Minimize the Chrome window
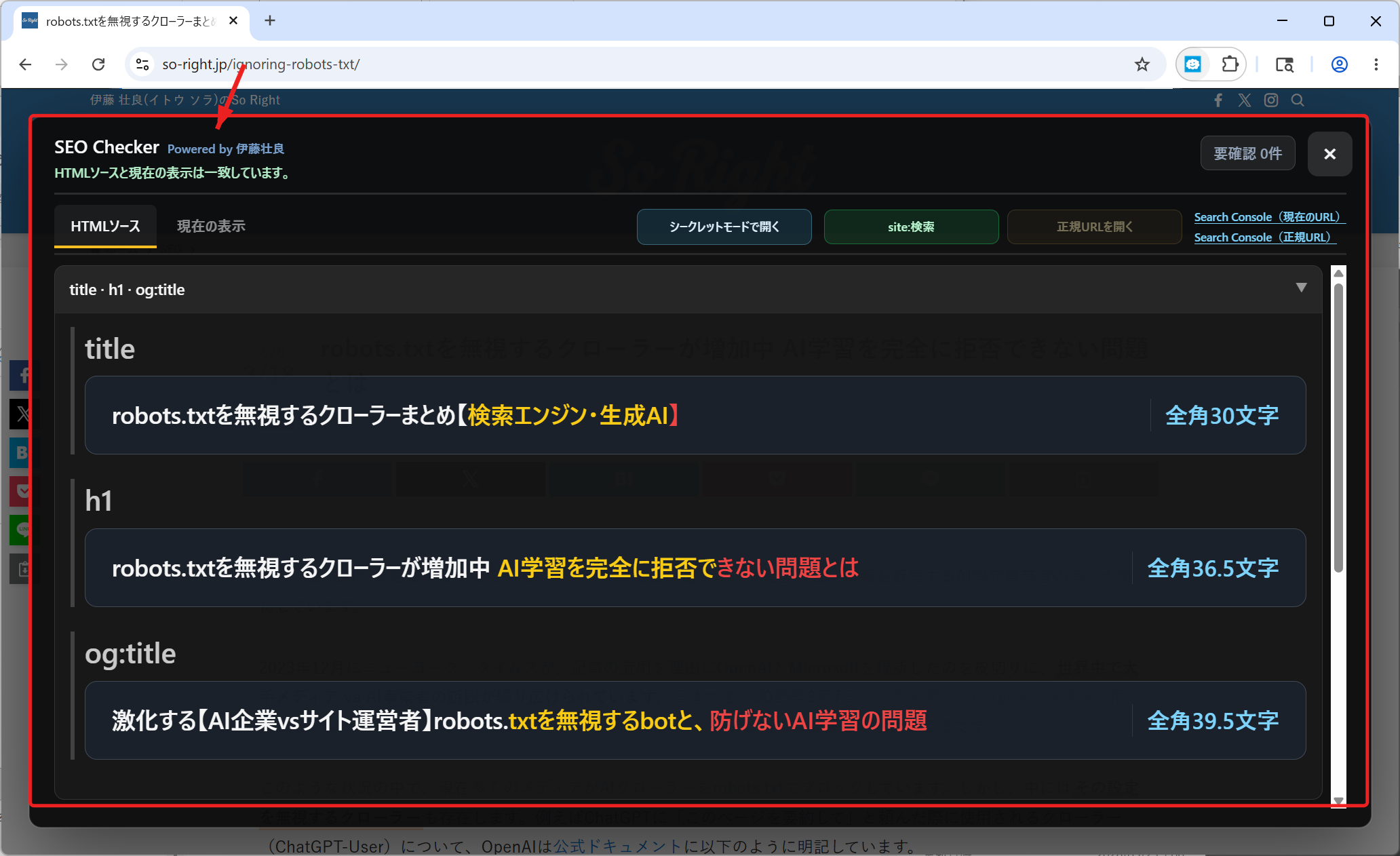This screenshot has height=856, width=1400. [1282, 21]
